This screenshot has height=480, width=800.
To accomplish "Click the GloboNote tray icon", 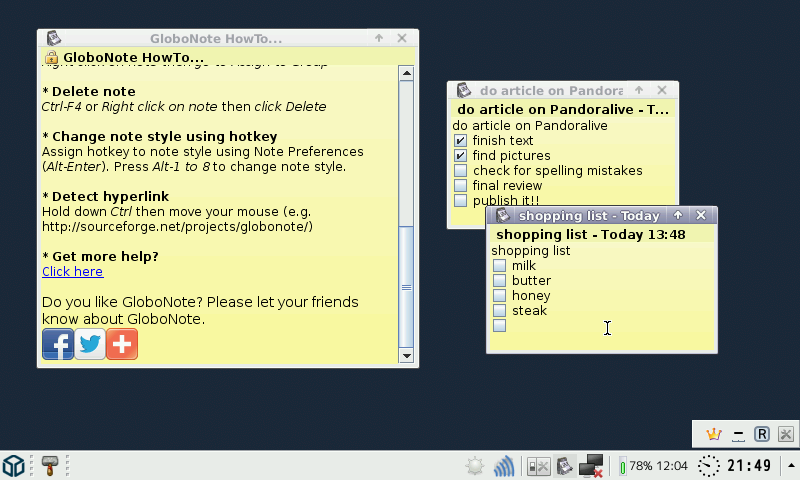I will point(564,466).
